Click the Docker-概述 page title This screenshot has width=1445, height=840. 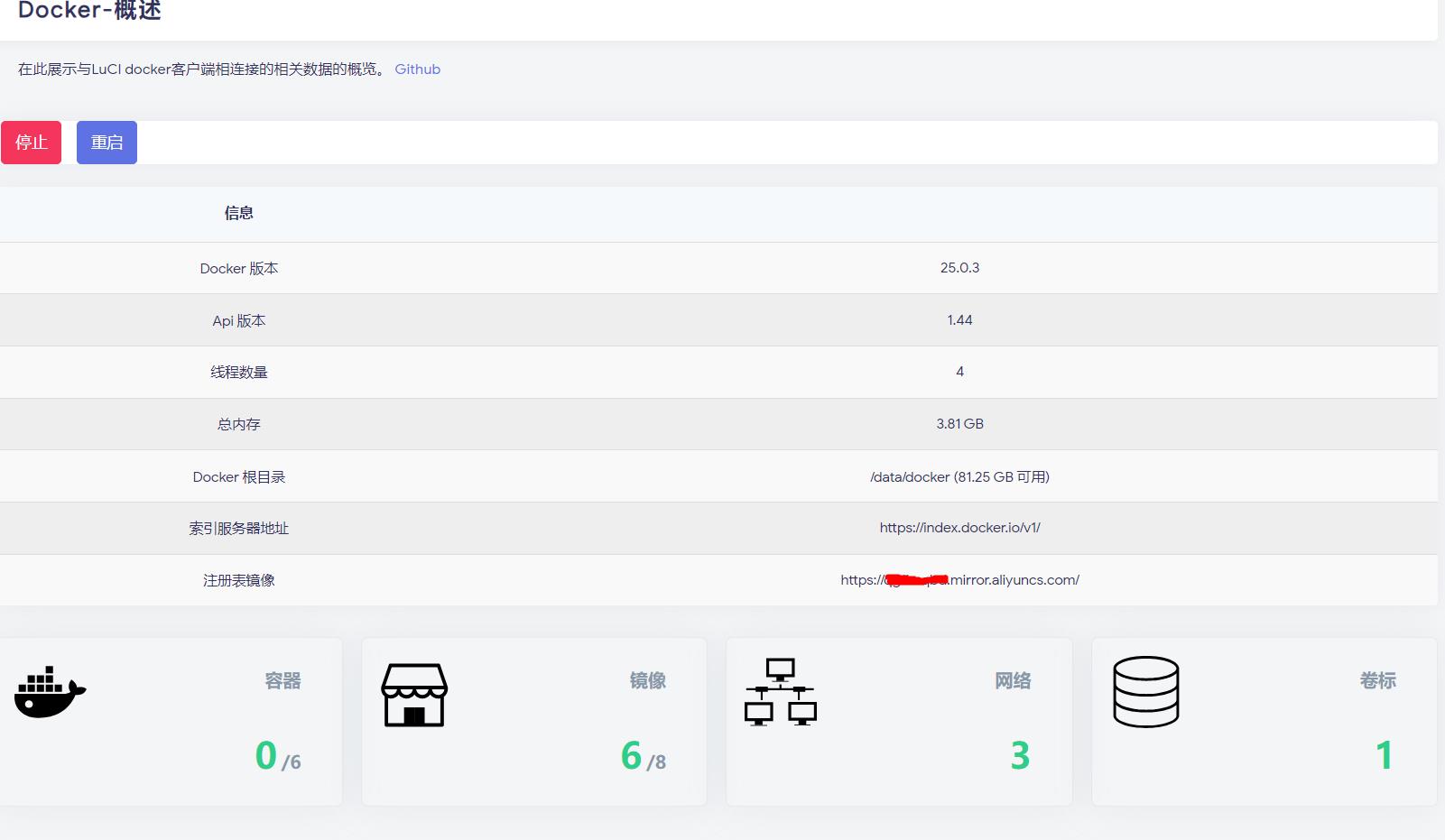pos(89,10)
